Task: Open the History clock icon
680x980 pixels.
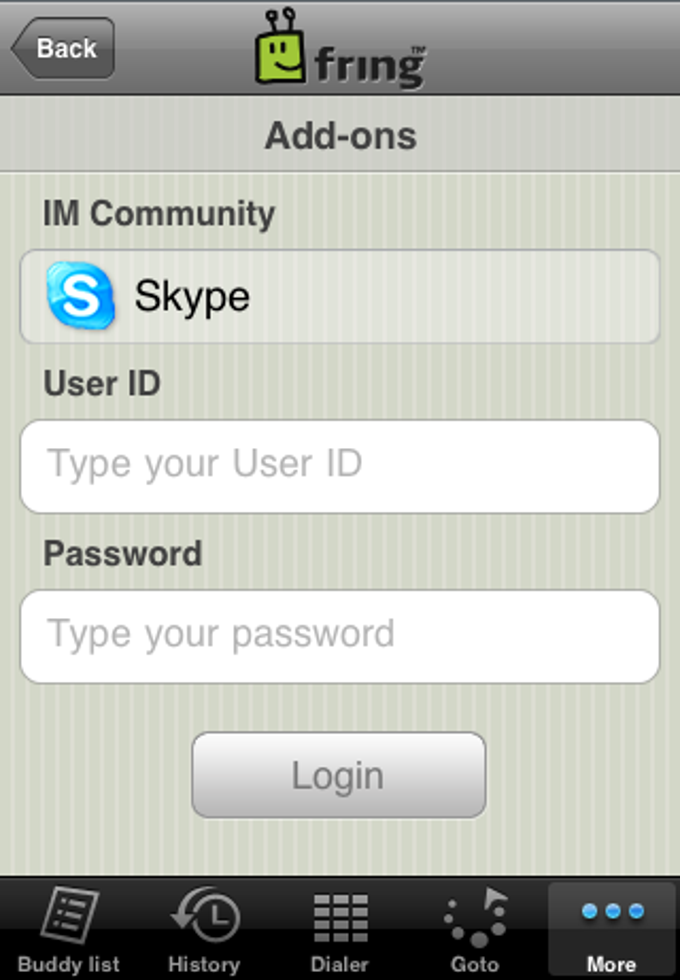Action: [205, 915]
